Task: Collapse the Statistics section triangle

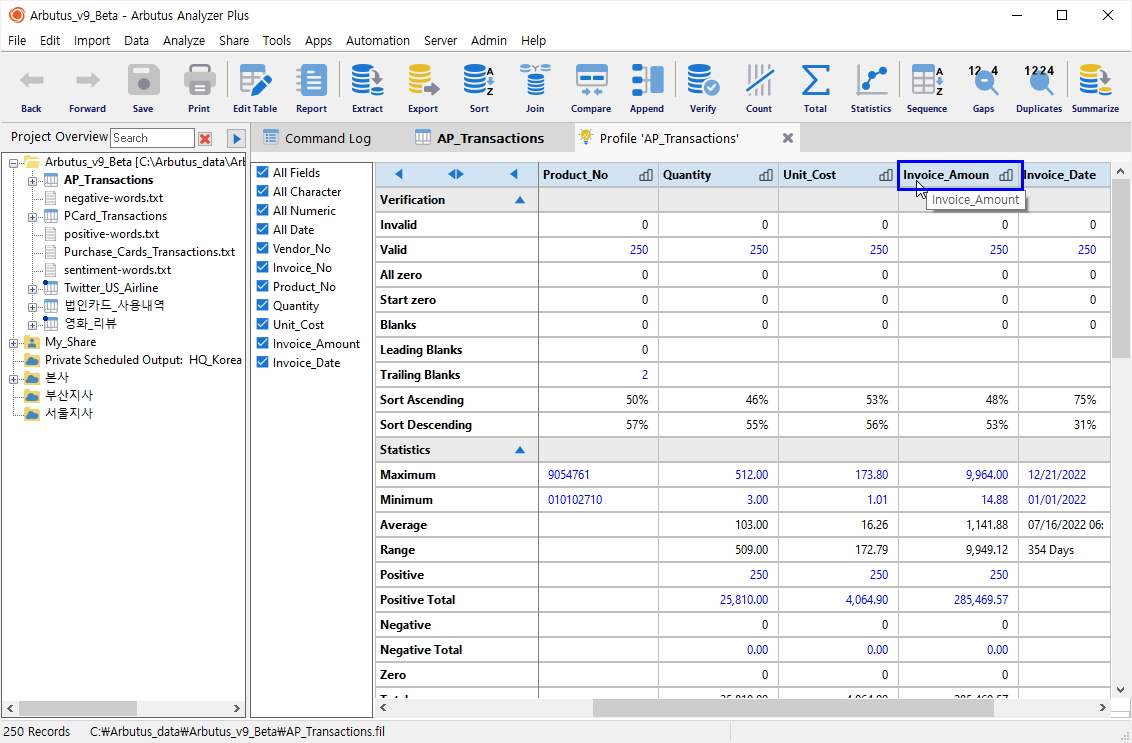Action: (x=520, y=450)
